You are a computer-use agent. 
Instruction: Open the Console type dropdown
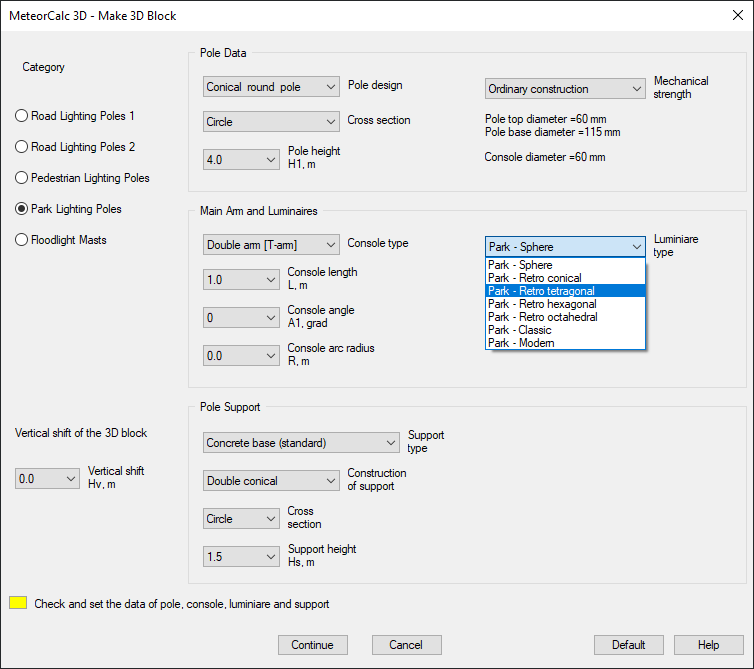click(x=271, y=244)
